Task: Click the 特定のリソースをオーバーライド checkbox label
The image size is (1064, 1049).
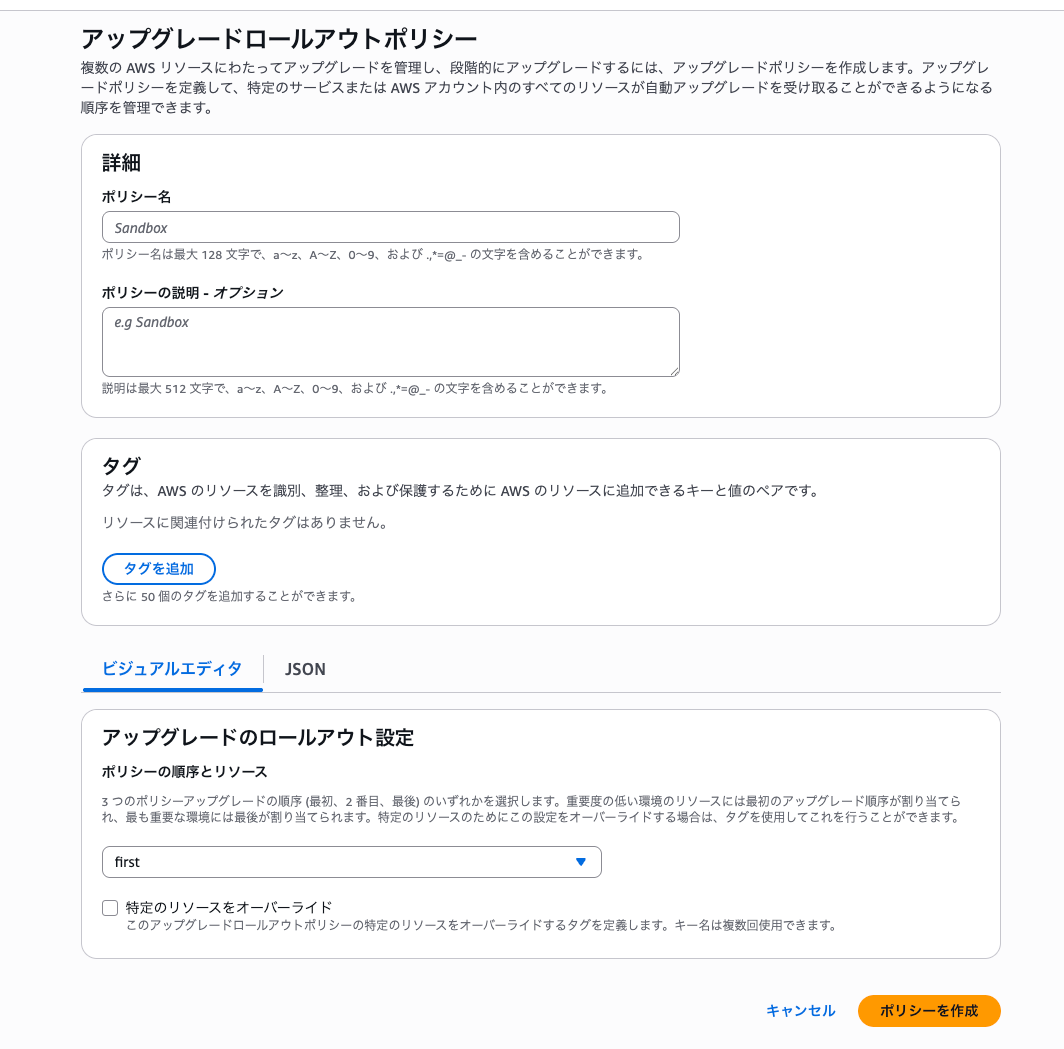Action: tap(229, 908)
